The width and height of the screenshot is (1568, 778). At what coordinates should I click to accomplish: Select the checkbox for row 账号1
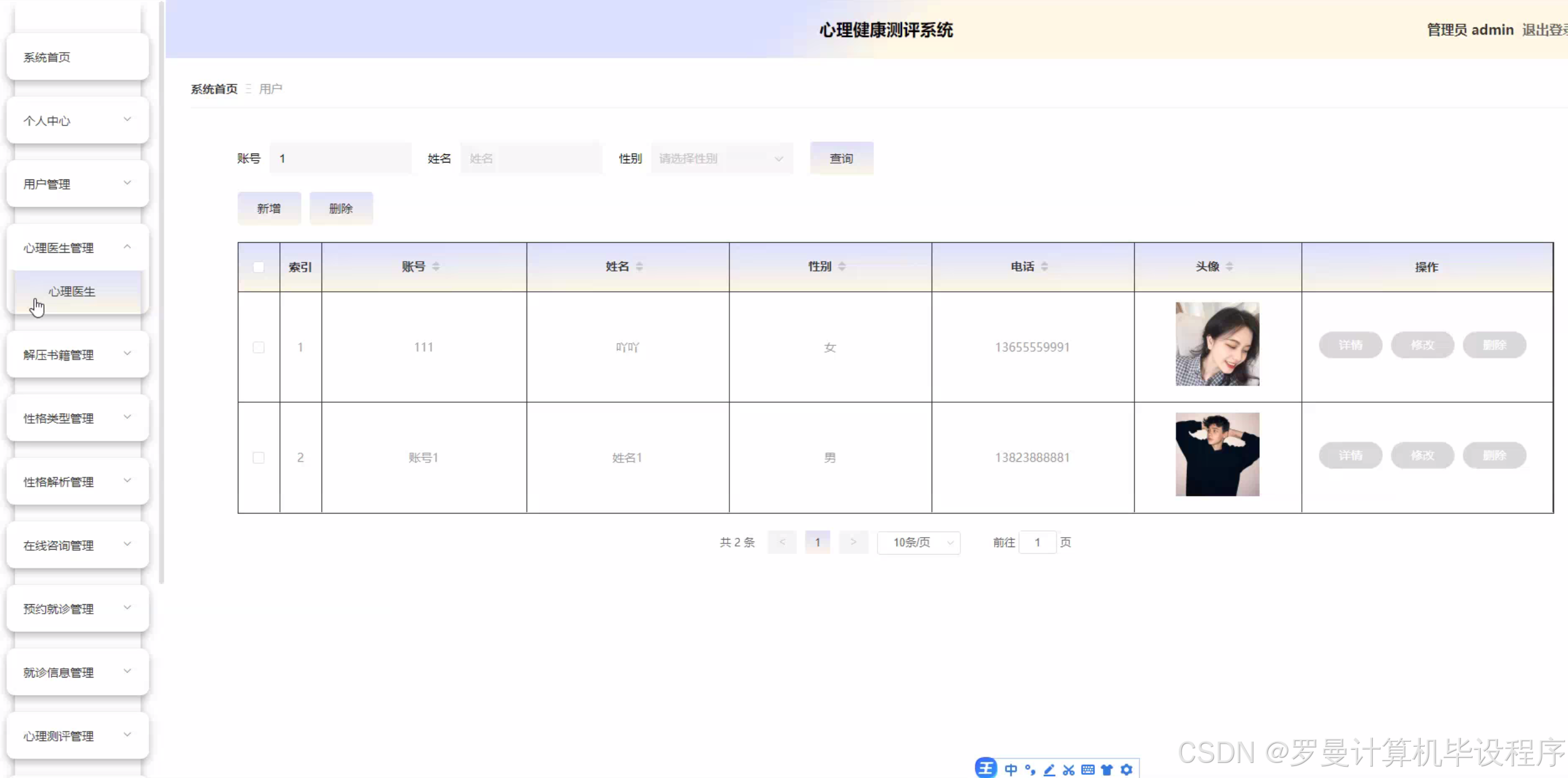(x=259, y=458)
